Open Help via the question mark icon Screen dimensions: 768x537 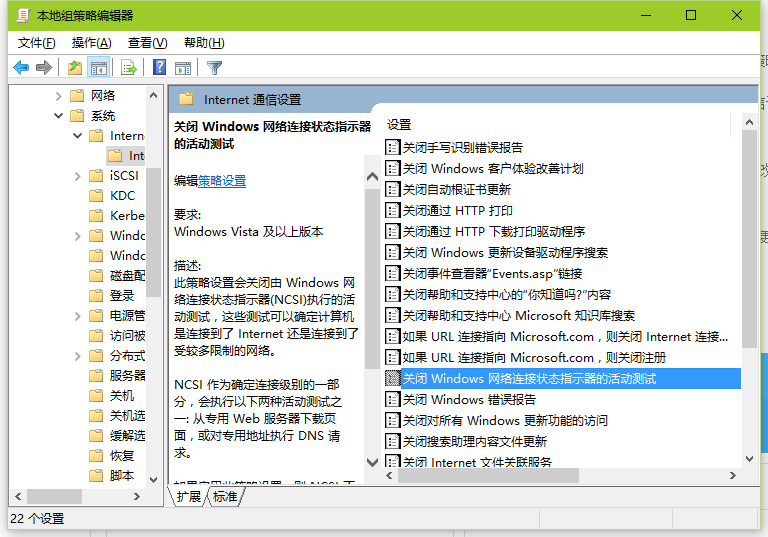pos(159,68)
